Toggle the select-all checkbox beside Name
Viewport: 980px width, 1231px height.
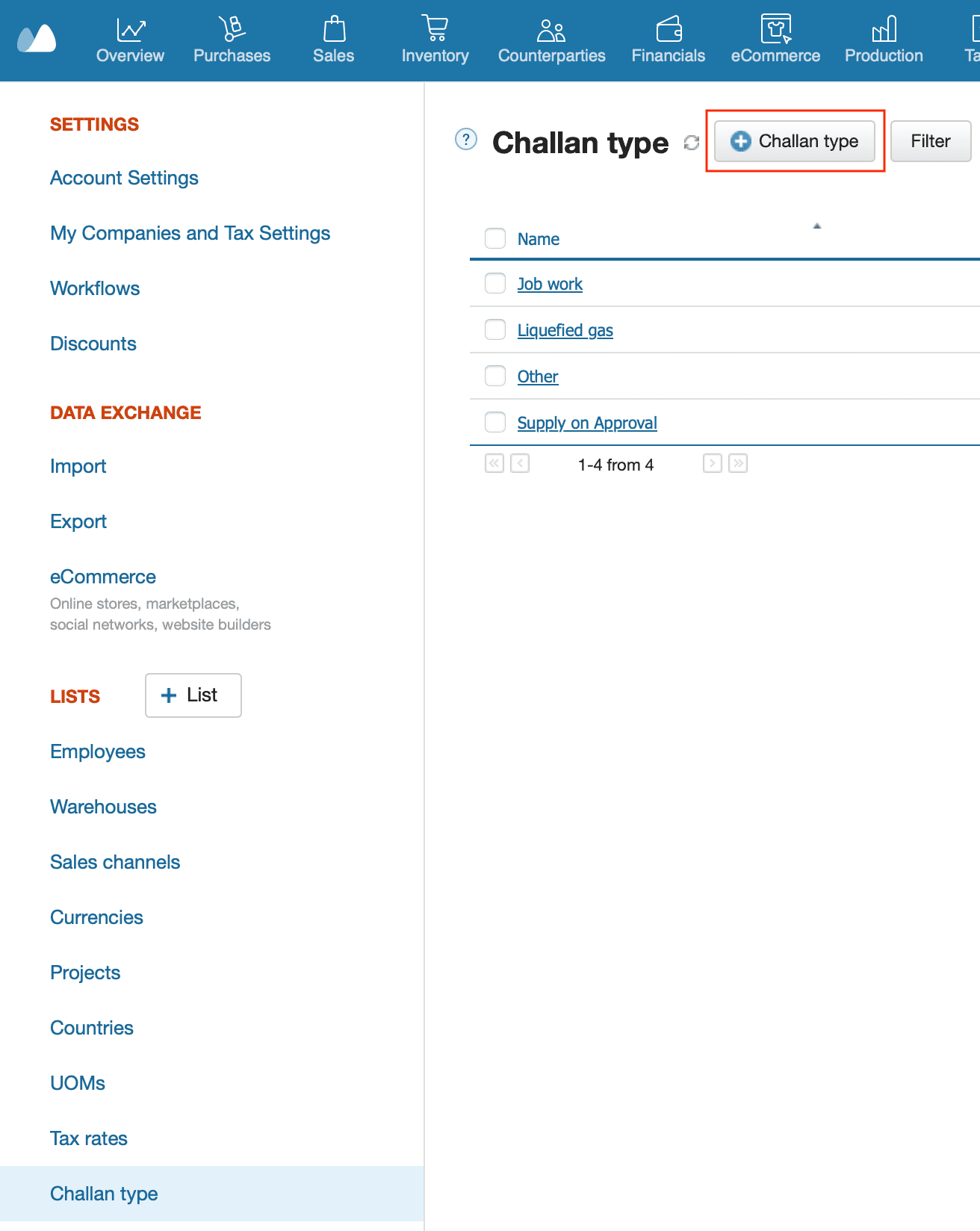(x=495, y=238)
